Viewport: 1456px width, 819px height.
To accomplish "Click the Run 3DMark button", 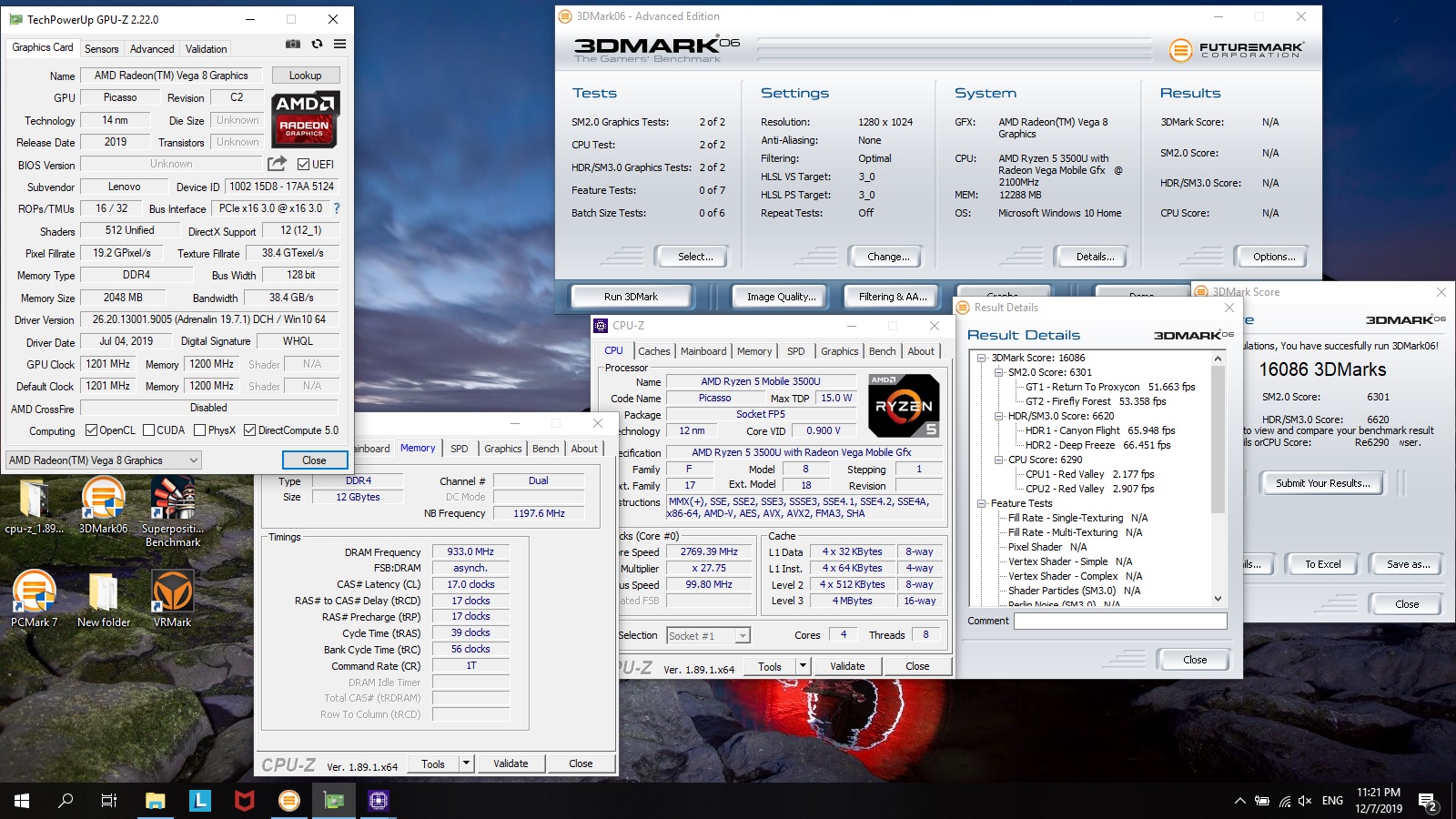I will [x=631, y=297].
